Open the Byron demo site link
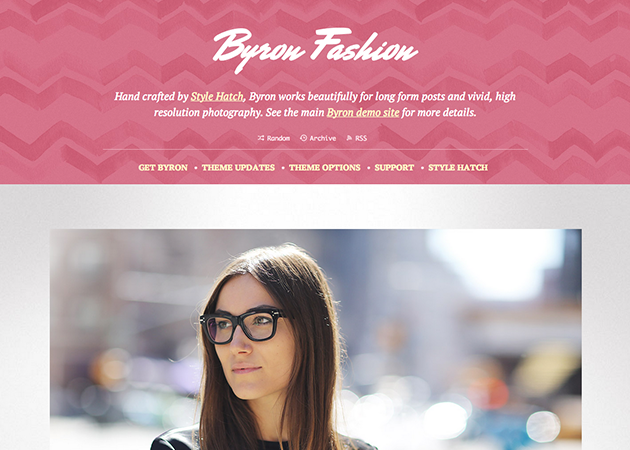Image resolution: width=630 pixels, height=450 pixels. [363, 112]
